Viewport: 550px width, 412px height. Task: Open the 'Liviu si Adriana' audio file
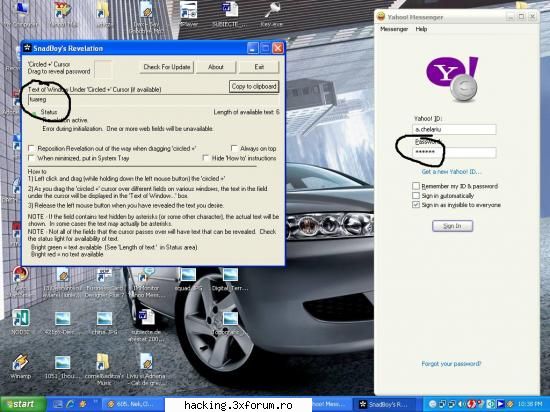coord(146,370)
